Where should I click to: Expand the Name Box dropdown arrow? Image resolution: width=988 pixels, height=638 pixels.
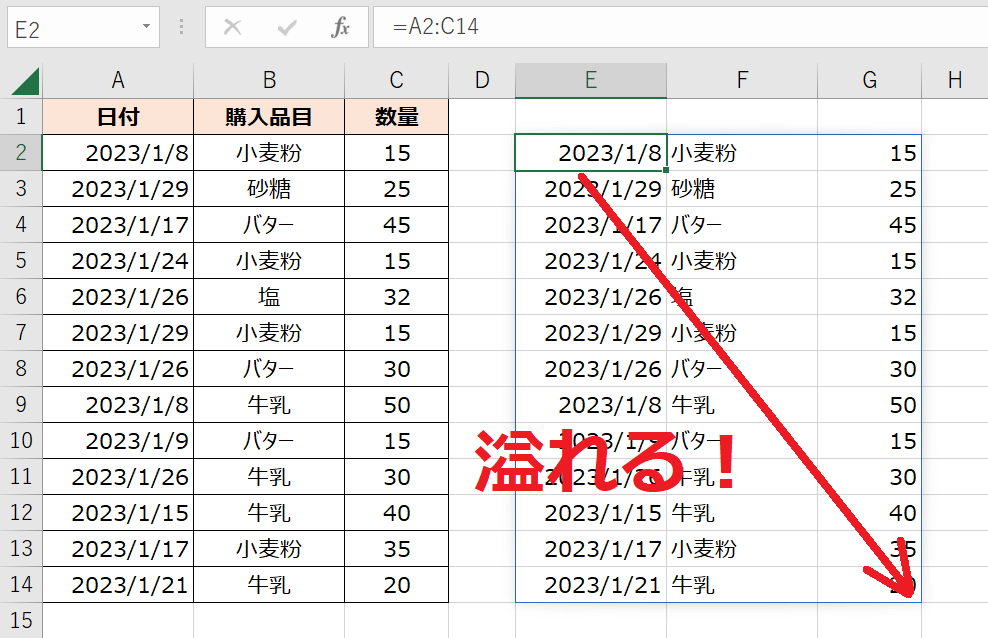click(147, 27)
